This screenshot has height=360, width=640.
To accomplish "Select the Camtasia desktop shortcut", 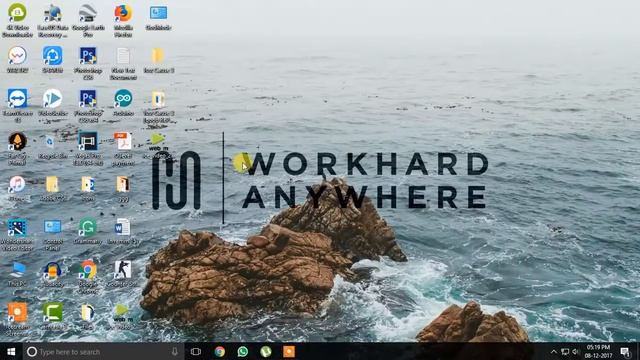I will pyautogui.click(x=53, y=316).
